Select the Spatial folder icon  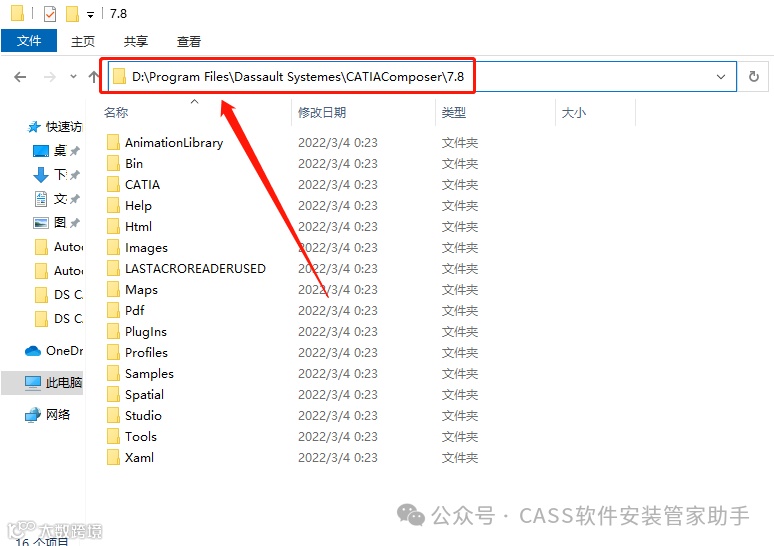[113, 394]
